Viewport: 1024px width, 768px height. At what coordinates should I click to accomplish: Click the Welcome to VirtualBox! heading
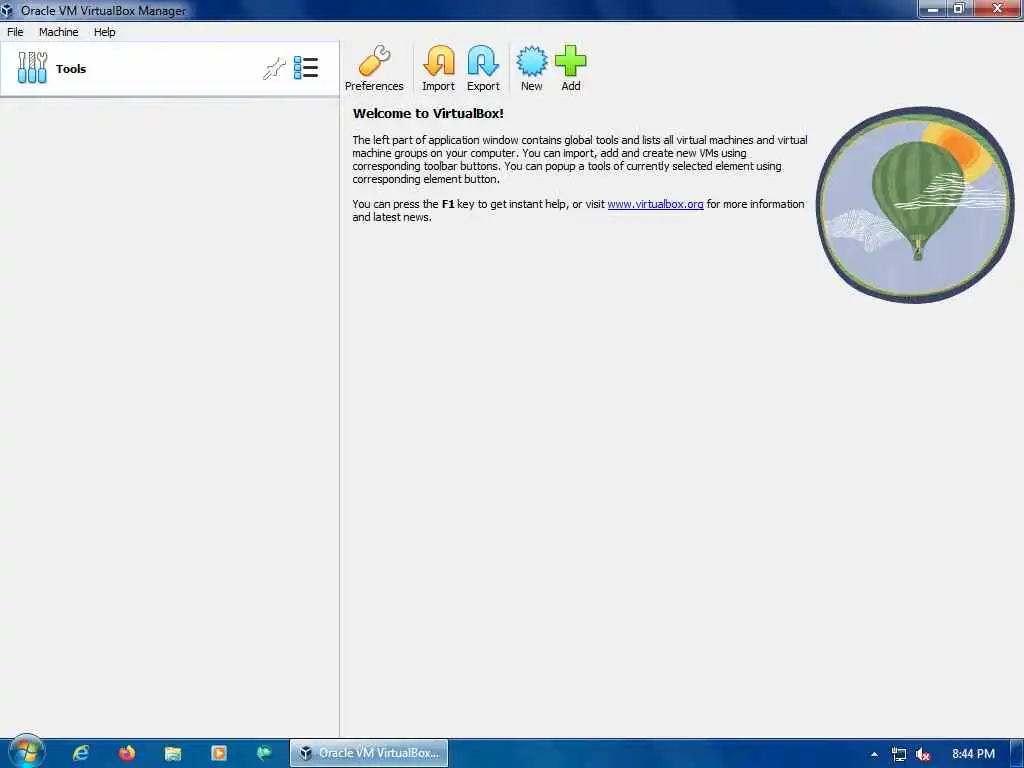[x=428, y=114]
